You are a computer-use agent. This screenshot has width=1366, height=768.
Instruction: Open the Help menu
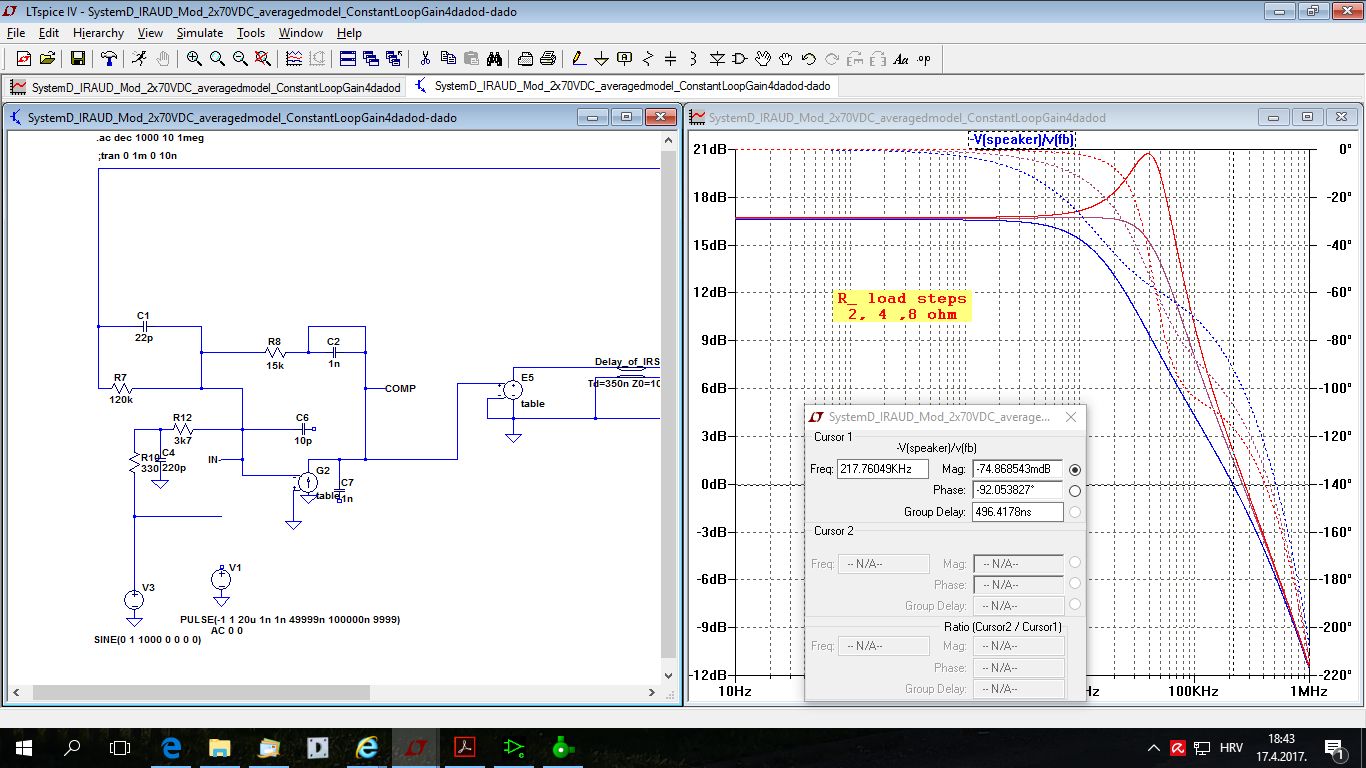coord(349,33)
